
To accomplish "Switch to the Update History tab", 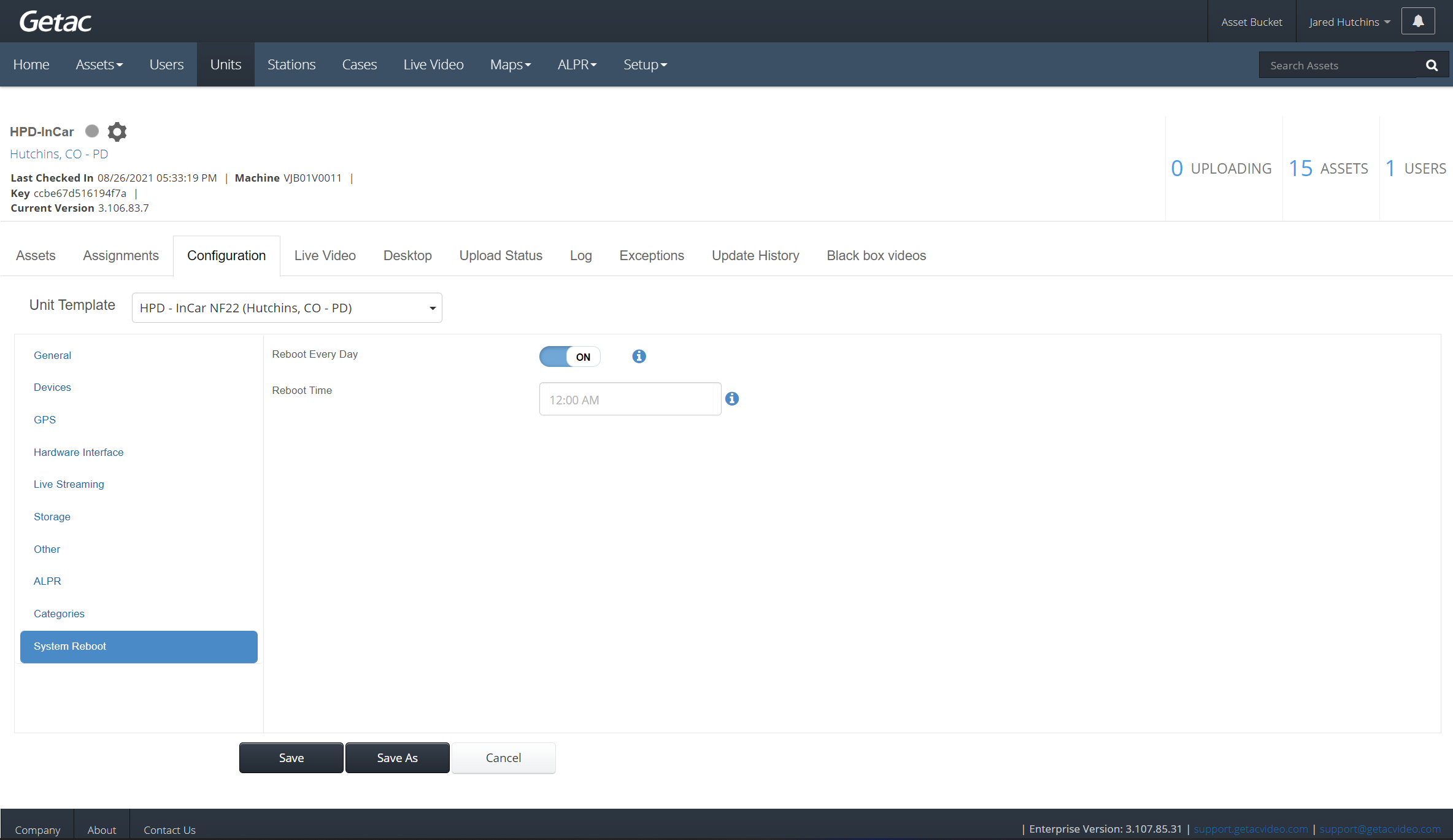I will pos(755,255).
